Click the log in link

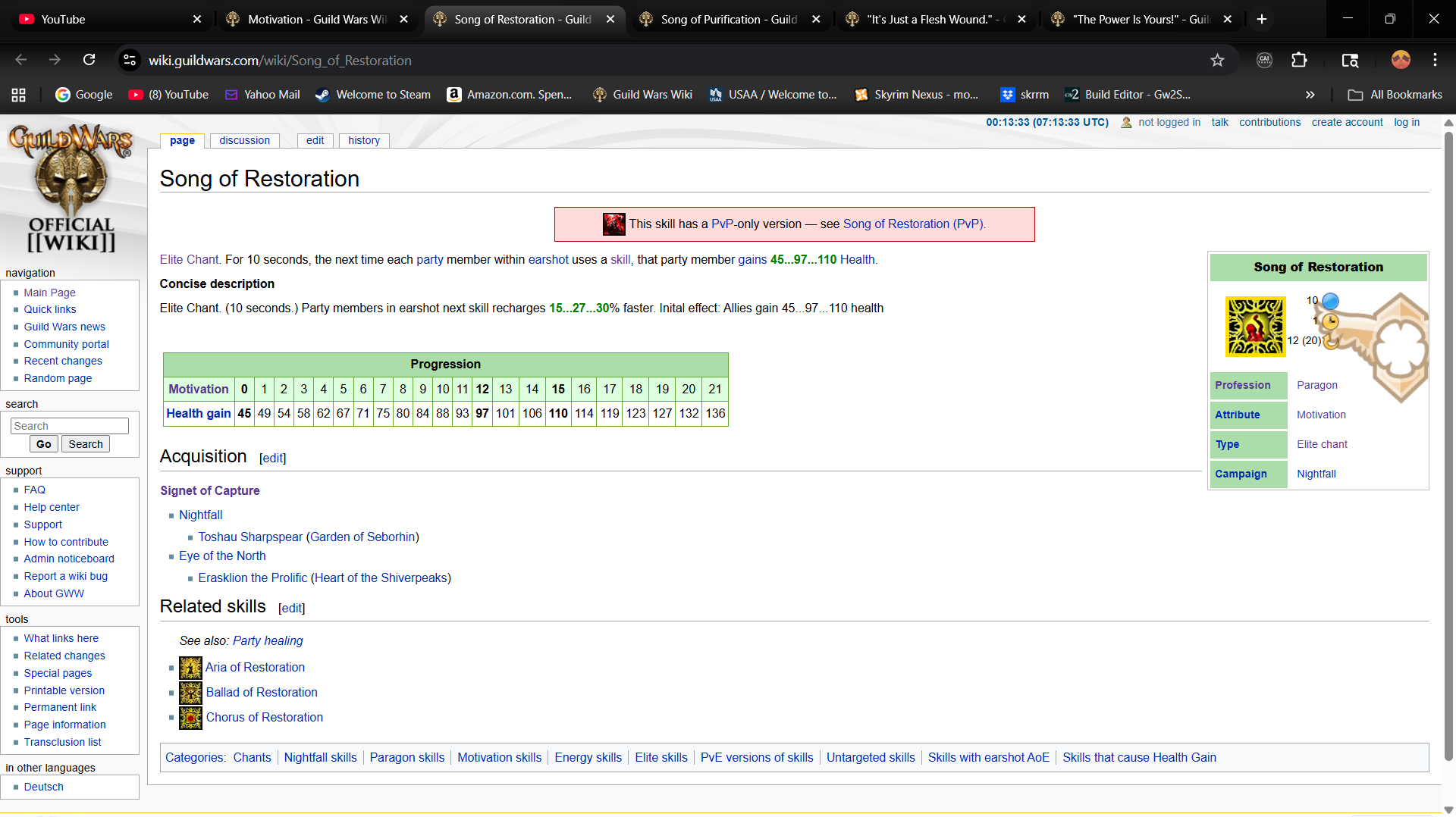point(1407,122)
